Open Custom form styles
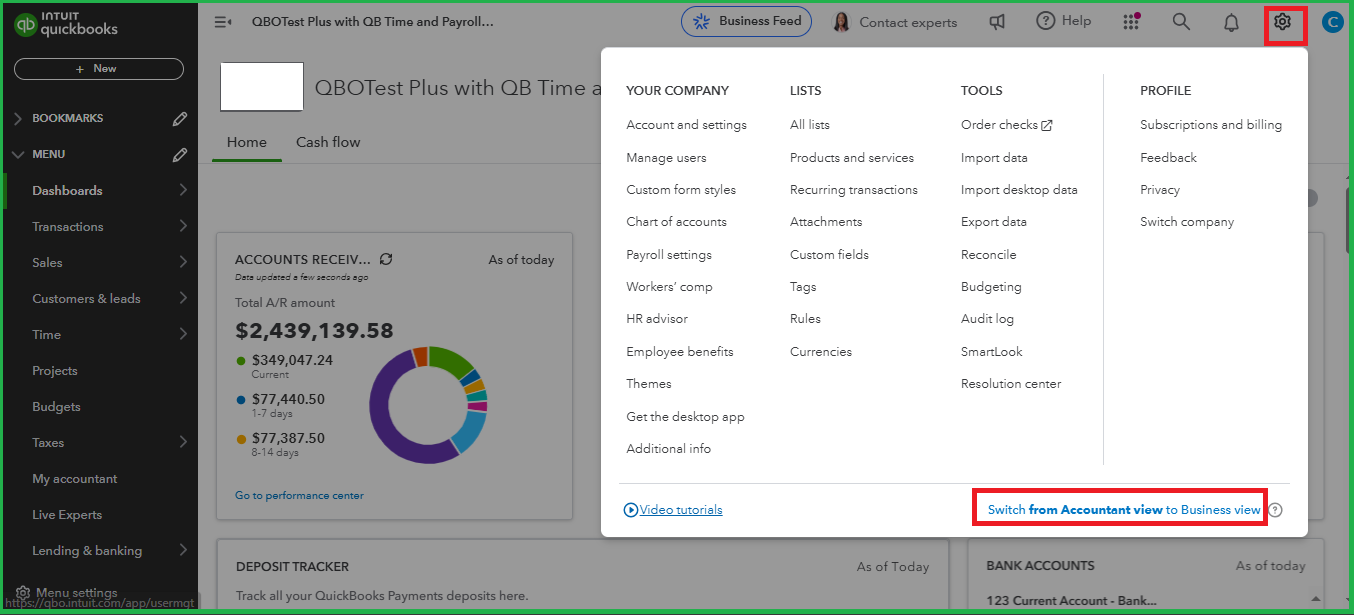 click(681, 190)
